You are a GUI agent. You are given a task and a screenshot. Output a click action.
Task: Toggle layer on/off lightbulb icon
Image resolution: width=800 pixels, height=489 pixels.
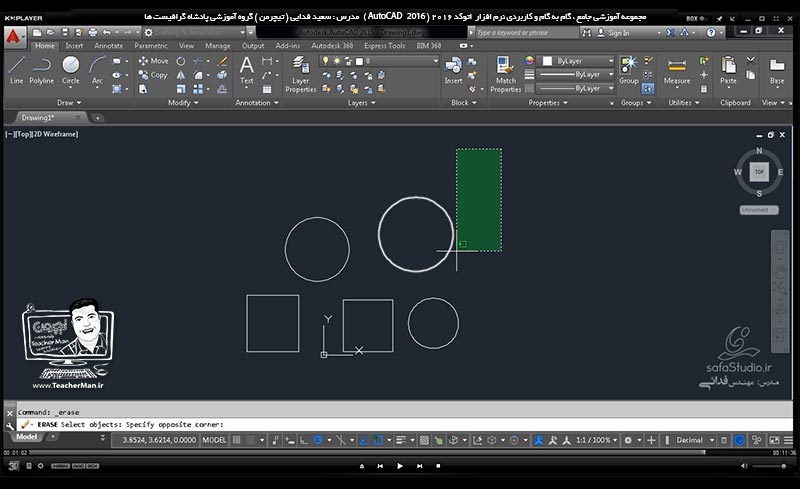tap(326, 61)
